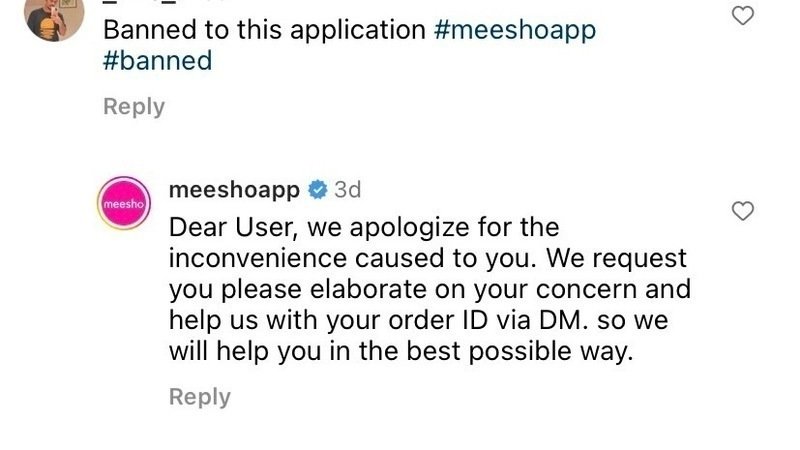Viewport: 800px width, 450px height.
Task: Like the 'Banned to this application' comment
Action: [743, 16]
